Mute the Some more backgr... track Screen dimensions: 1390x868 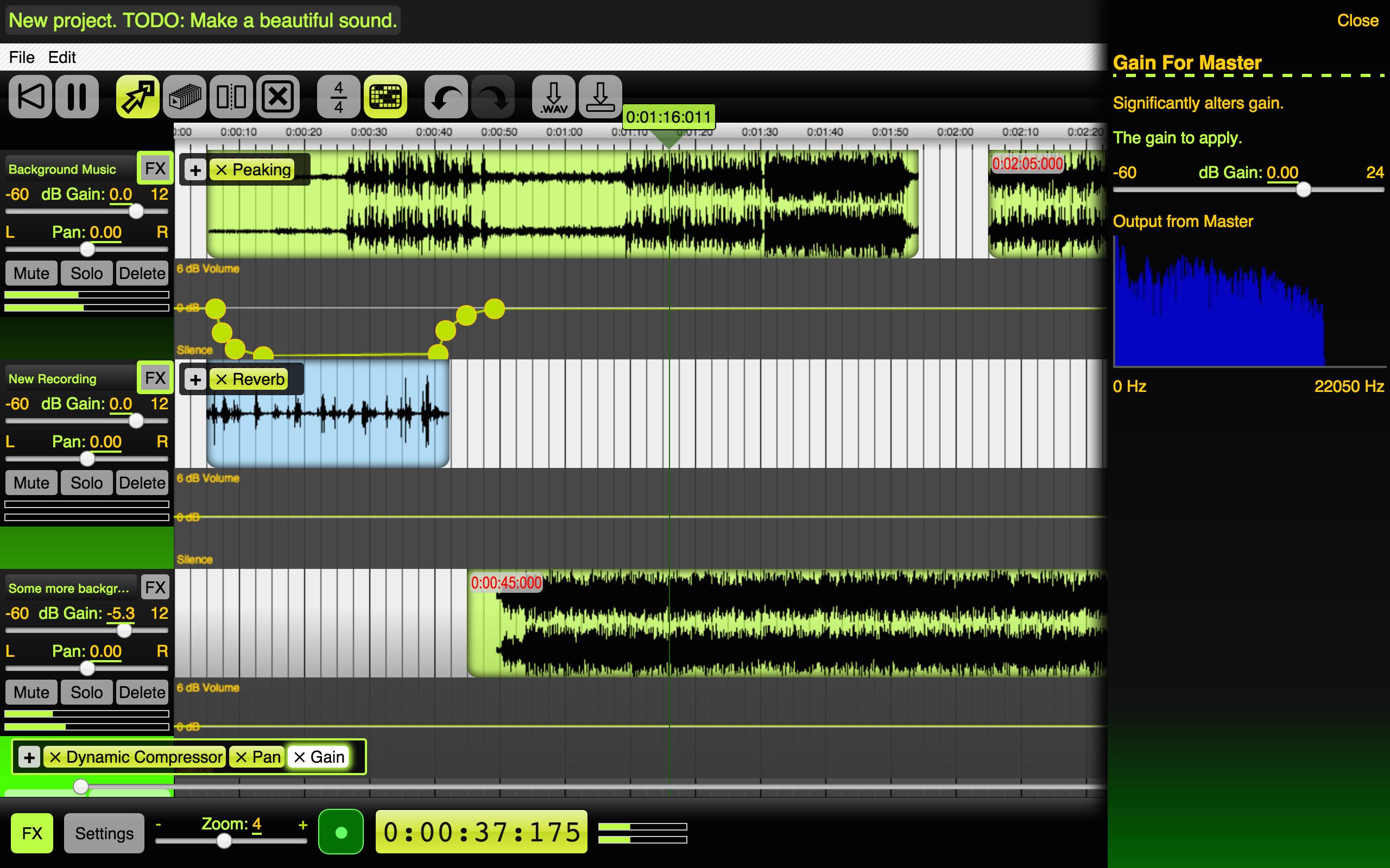(x=31, y=693)
